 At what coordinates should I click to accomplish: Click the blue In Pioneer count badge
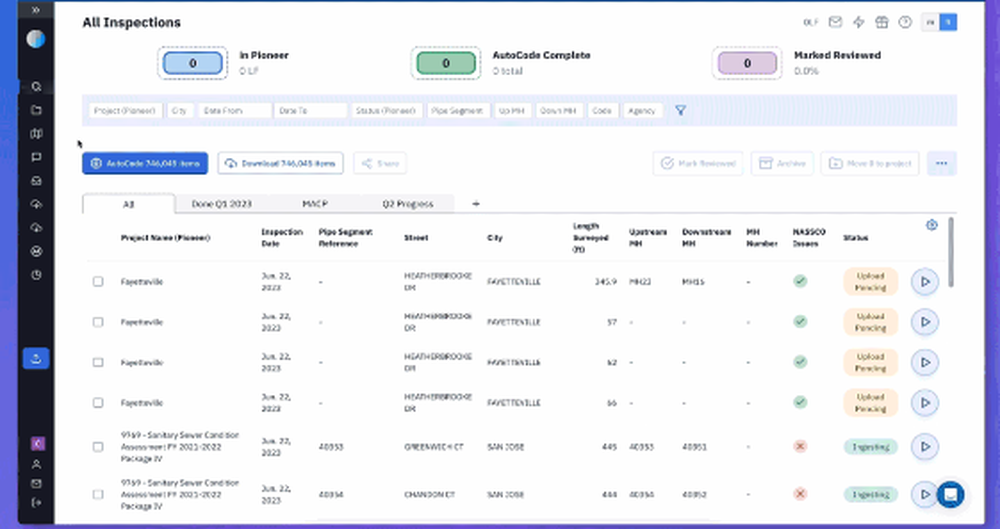point(193,63)
